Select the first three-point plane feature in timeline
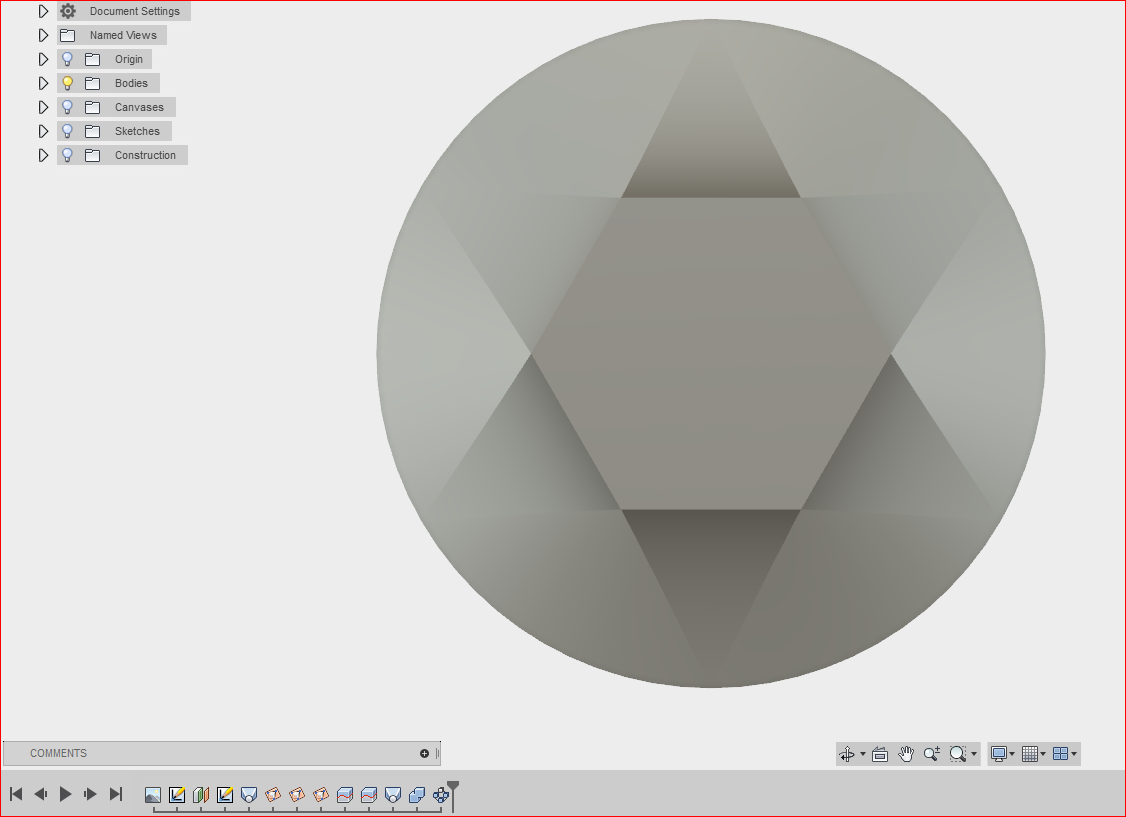The height and width of the screenshot is (817, 1126). pos(273,795)
